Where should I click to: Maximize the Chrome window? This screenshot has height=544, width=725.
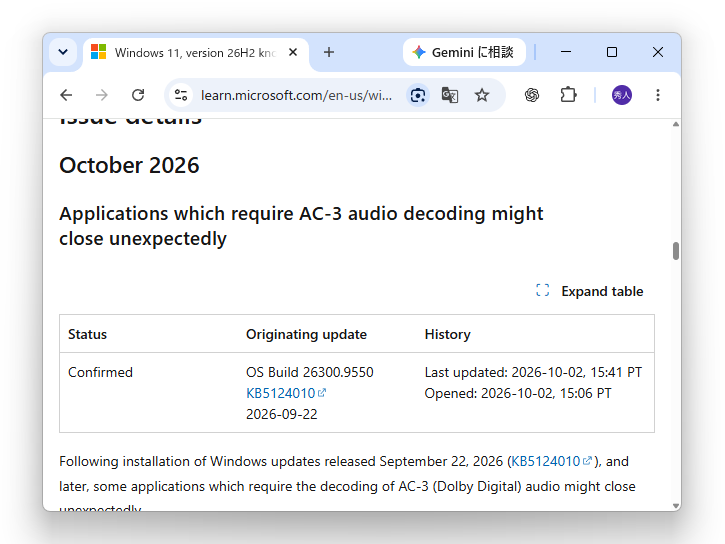click(612, 52)
